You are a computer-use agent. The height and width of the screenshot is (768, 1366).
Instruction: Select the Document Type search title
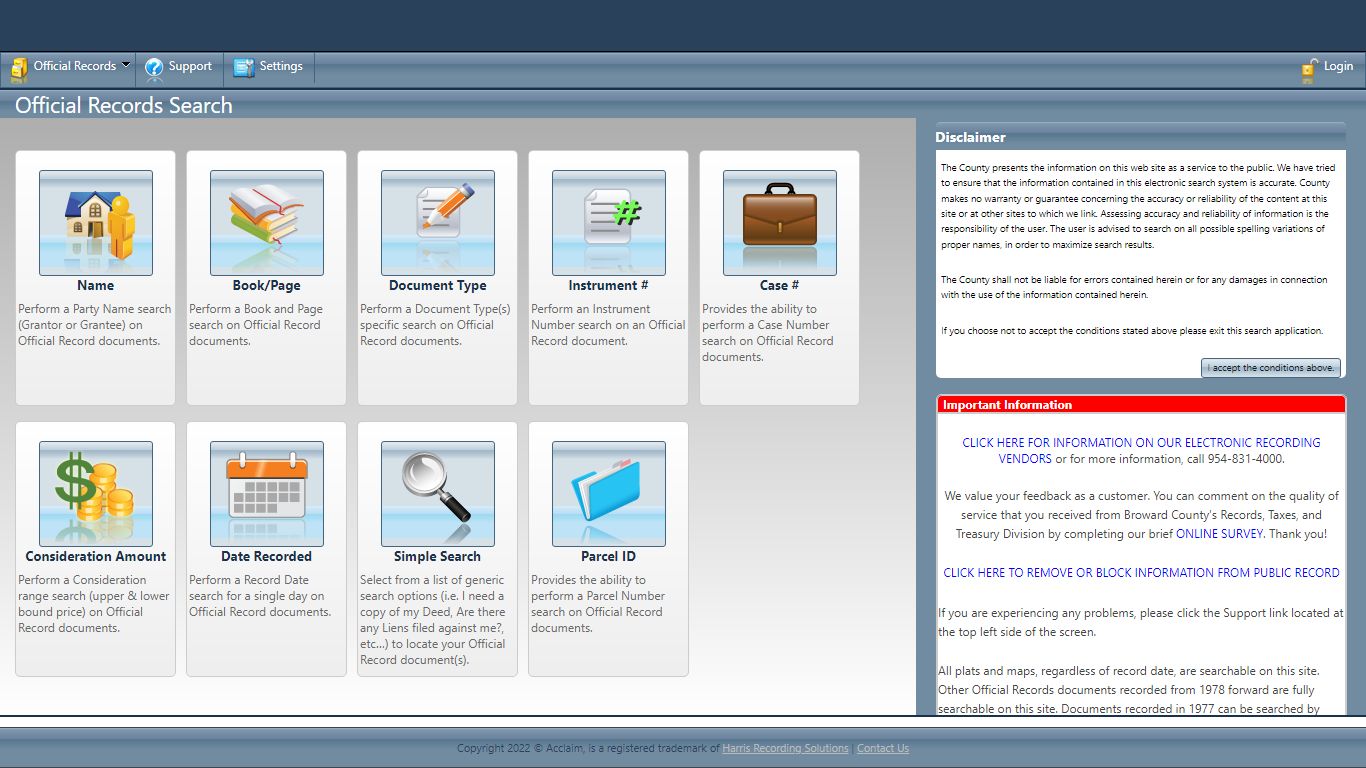(x=438, y=285)
